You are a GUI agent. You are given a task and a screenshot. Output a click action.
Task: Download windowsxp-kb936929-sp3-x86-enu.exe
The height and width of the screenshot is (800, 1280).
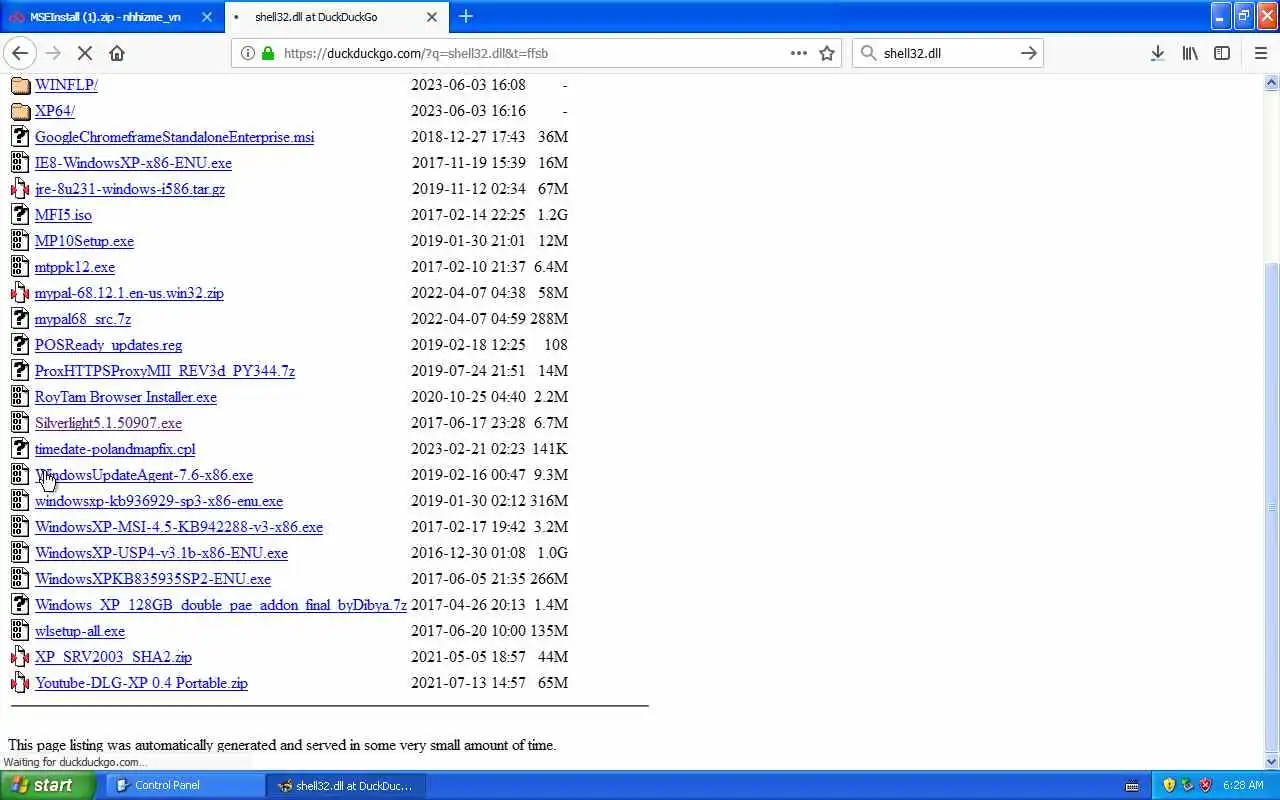[159, 501]
